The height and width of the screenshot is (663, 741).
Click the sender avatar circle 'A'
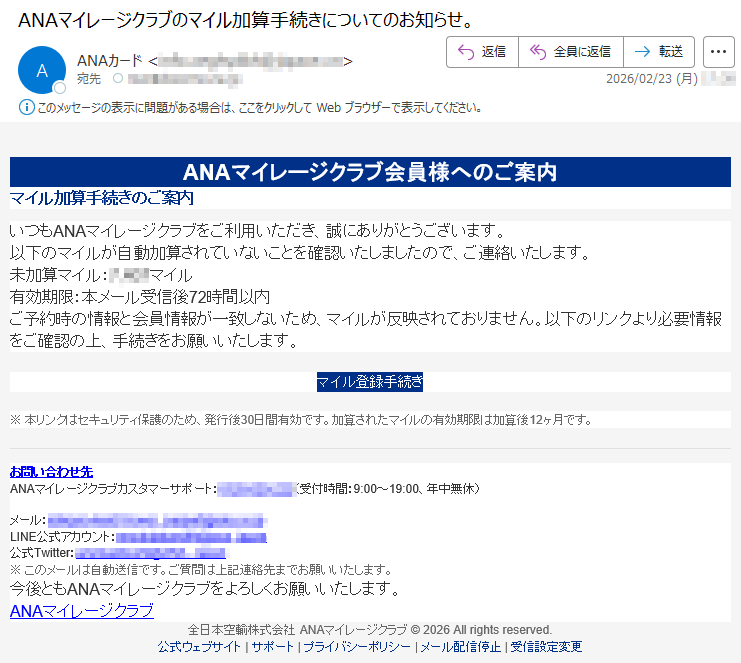click(x=42, y=70)
